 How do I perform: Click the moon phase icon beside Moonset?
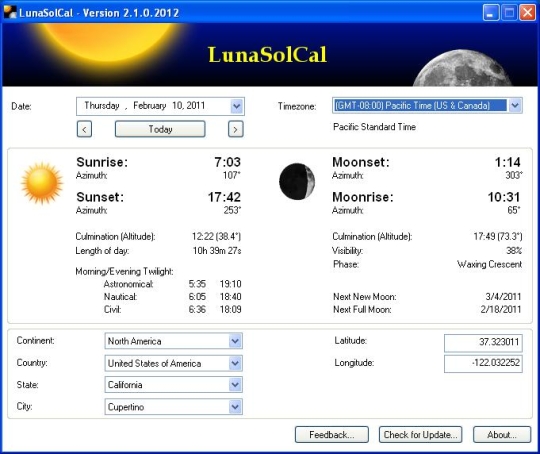(297, 181)
